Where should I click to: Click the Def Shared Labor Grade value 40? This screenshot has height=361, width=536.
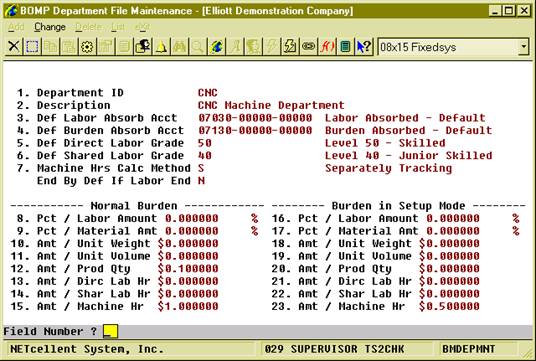(x=205, y=156)
